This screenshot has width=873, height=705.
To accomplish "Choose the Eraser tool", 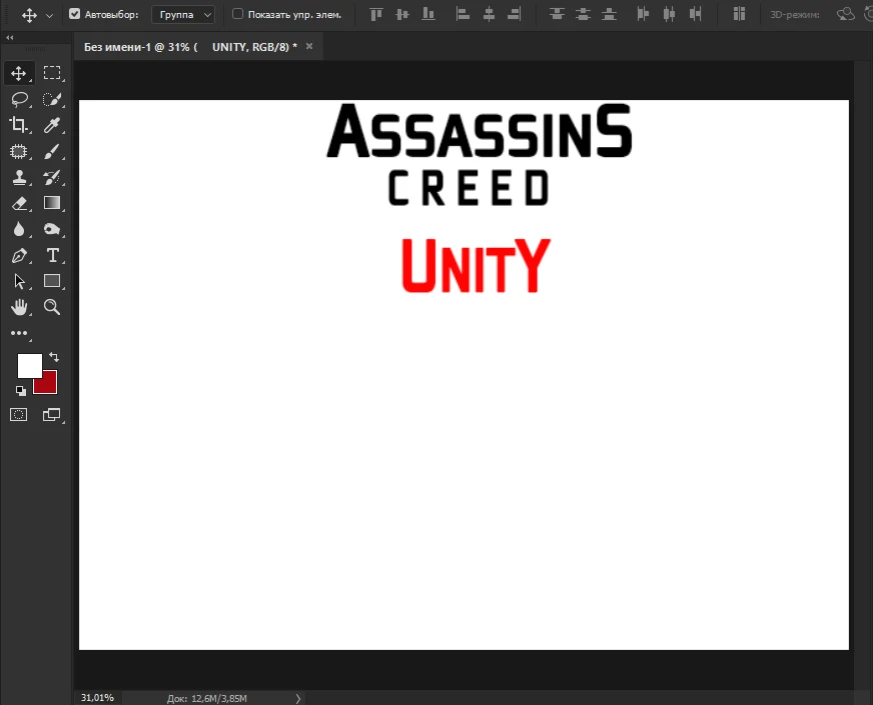I will (18, 203).
